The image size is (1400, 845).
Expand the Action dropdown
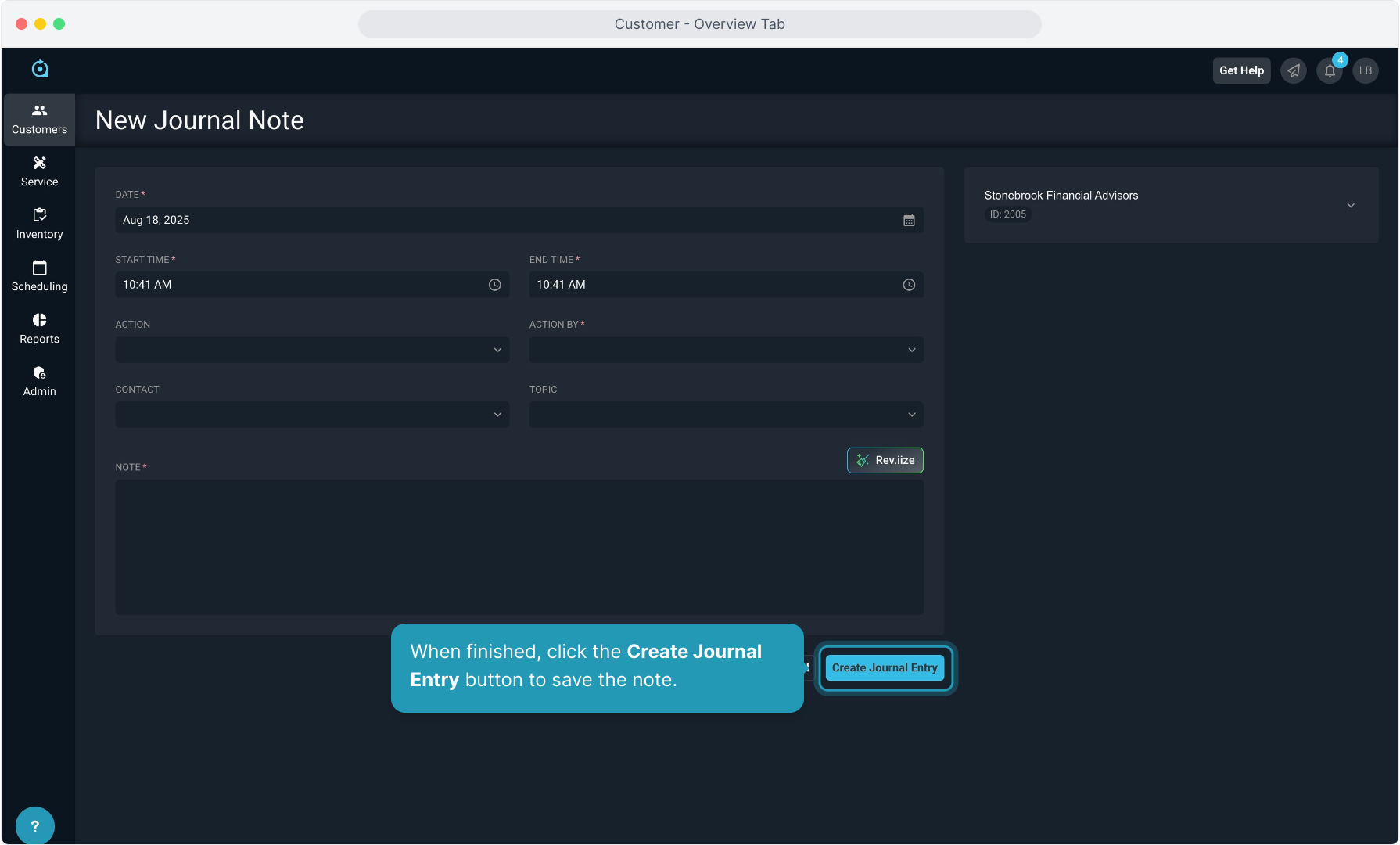coord(312,350)
